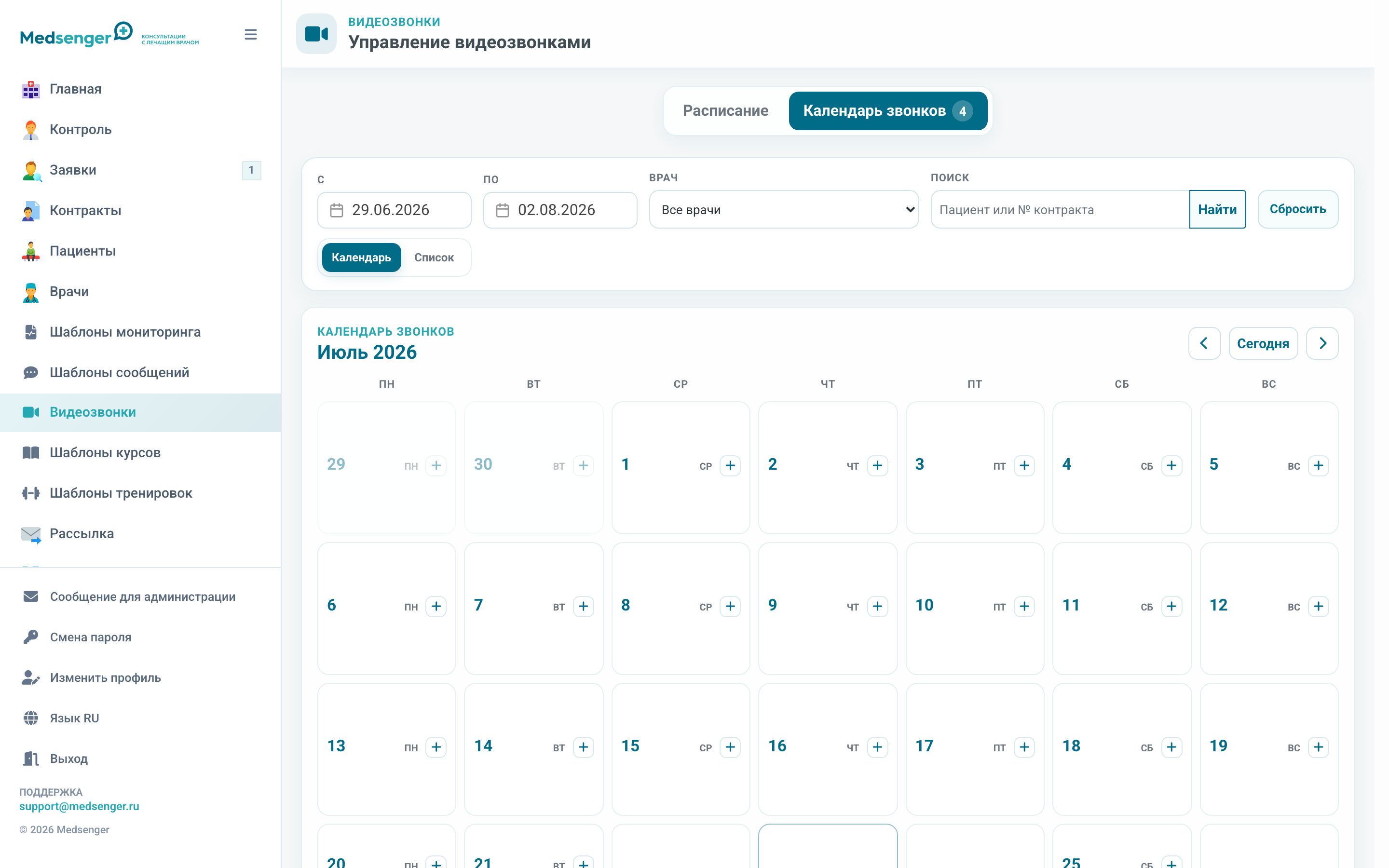The image size is (1389, 868).
Task: Select the Календарь звонков tab
Action: [x=888, y=111]
